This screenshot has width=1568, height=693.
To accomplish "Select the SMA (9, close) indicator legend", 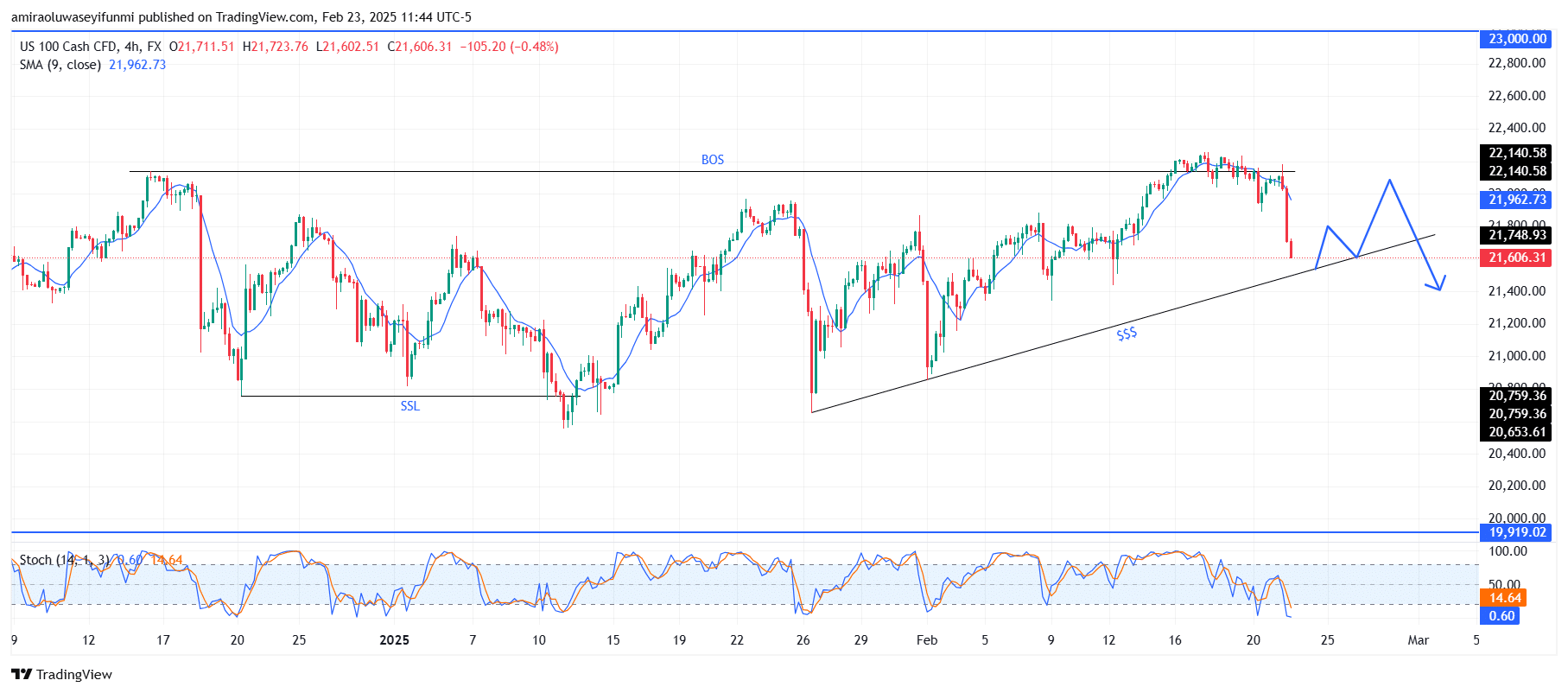I will [60, 65].
